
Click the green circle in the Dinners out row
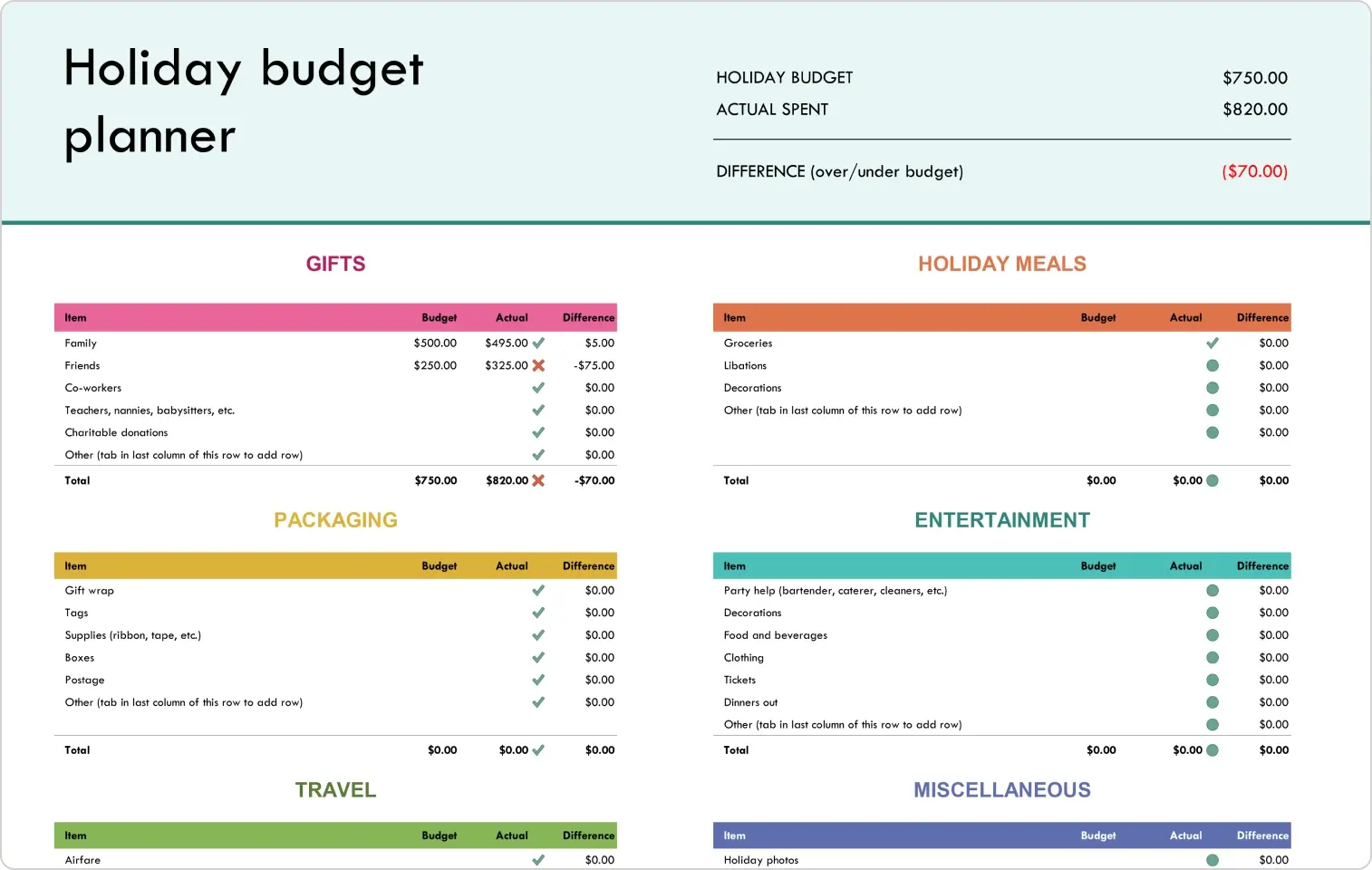coord(1213,702)
